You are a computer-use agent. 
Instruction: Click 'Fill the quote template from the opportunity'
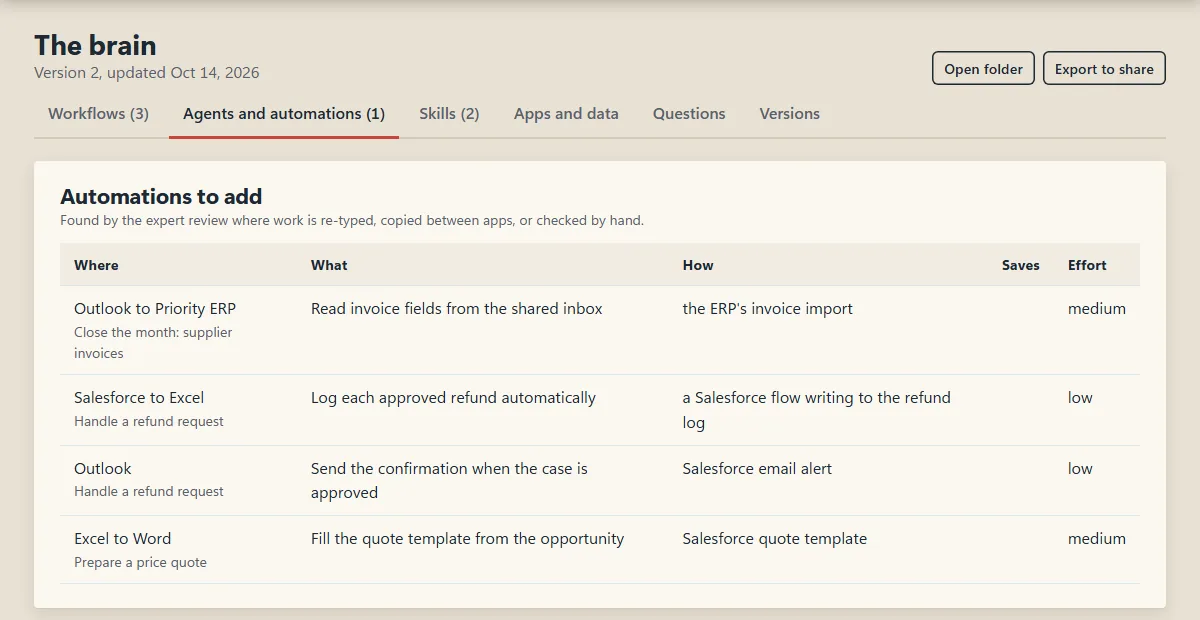point(467,538)
